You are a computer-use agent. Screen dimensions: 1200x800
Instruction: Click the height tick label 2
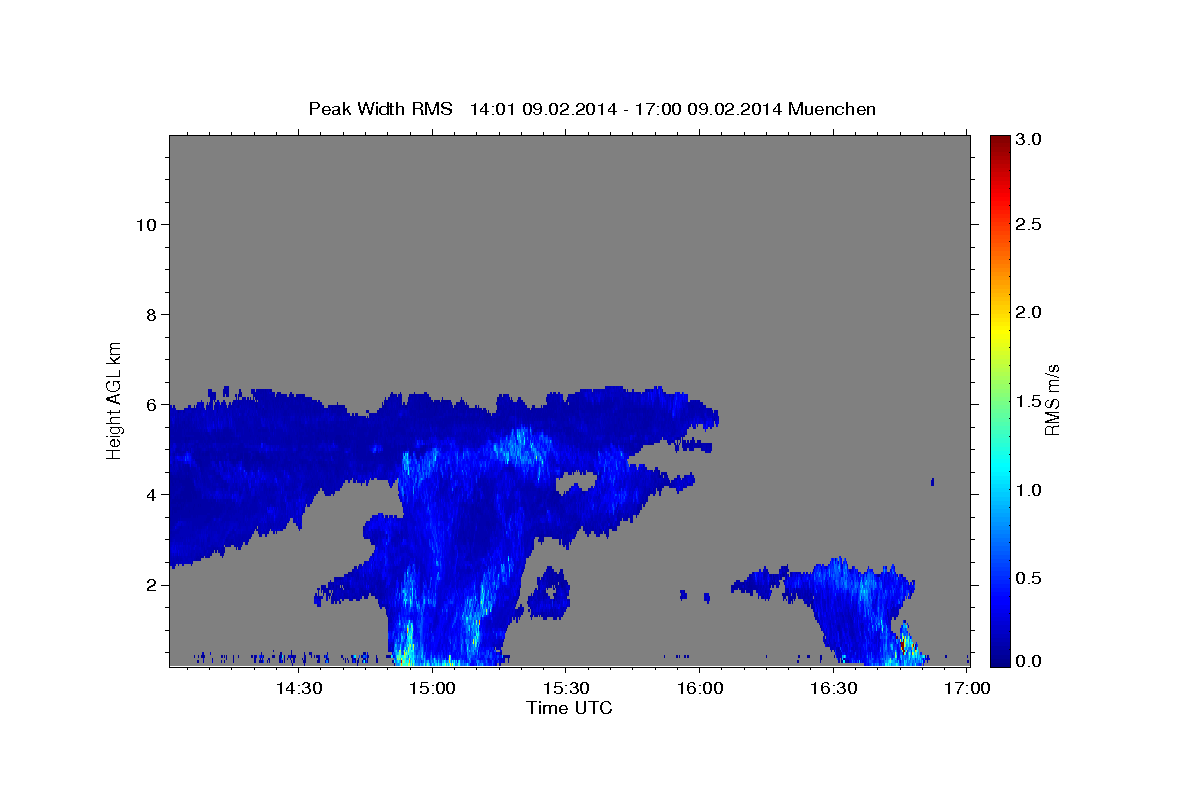pyautogui.click(x=152, y=584)
